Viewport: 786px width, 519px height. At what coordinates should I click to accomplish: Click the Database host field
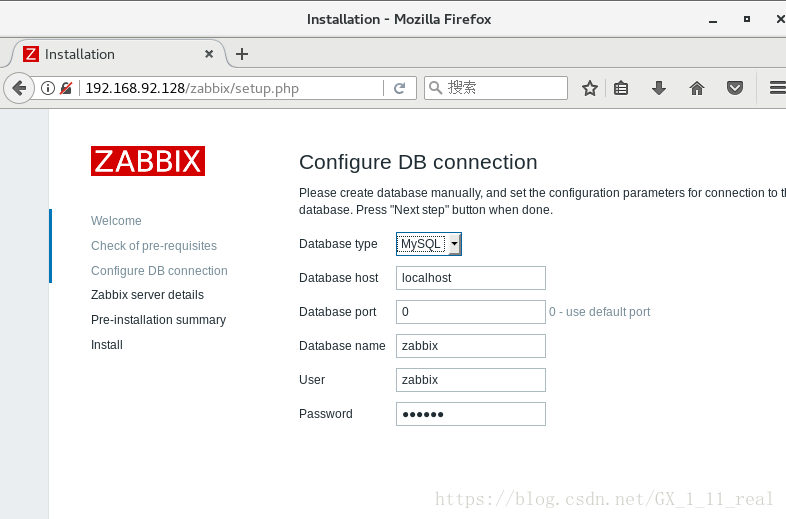click(x=471, y=278)
